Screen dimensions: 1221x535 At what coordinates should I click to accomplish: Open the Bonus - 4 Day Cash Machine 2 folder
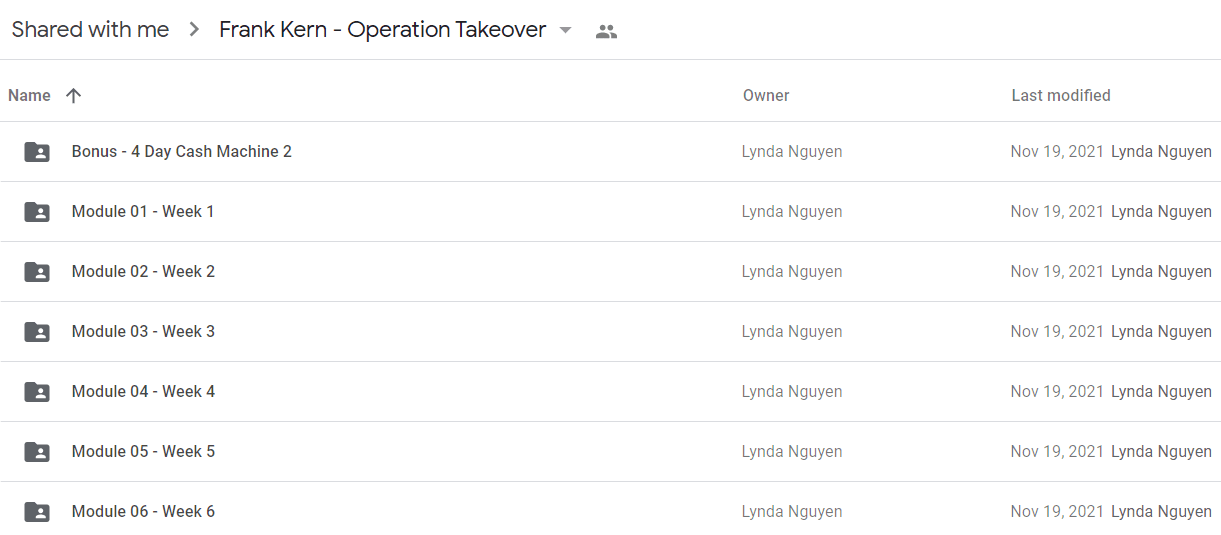coord(182,152)
